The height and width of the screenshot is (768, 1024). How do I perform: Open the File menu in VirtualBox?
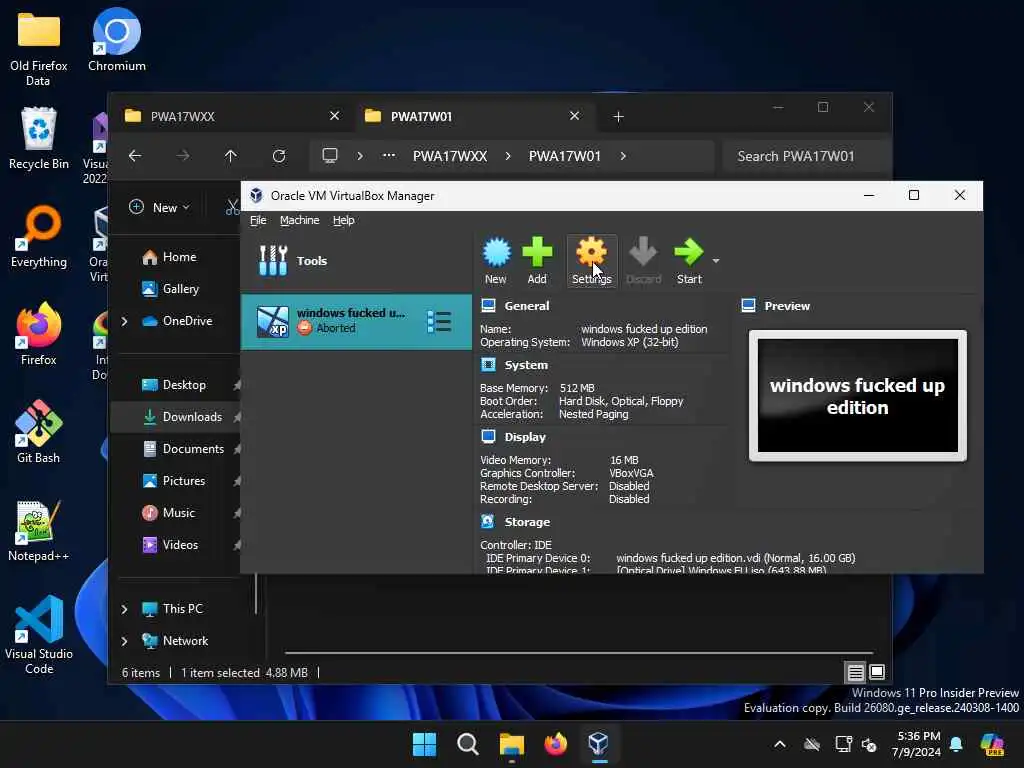[258, 220]
